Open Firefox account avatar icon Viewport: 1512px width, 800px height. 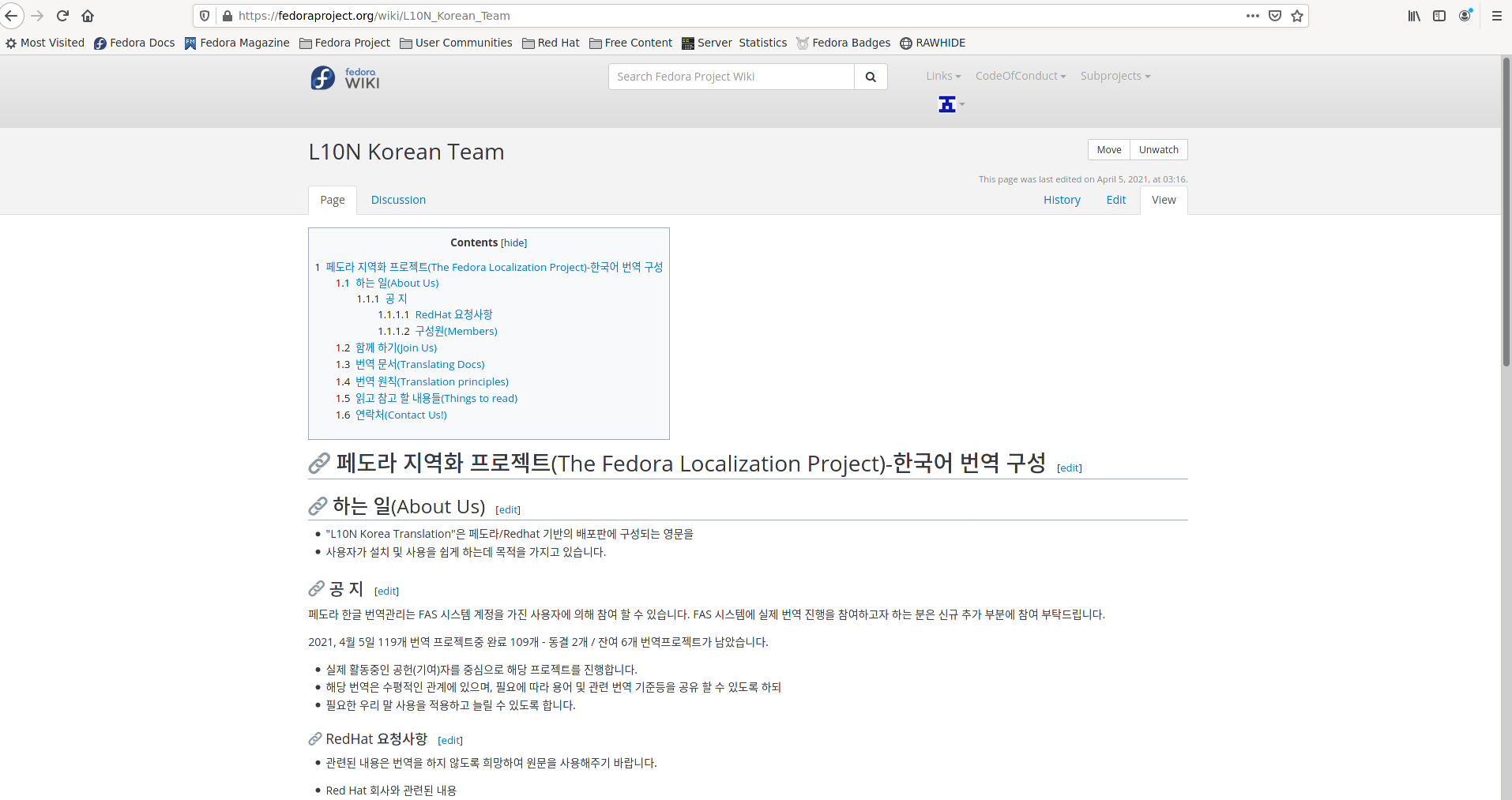(x=1465, y=16)
